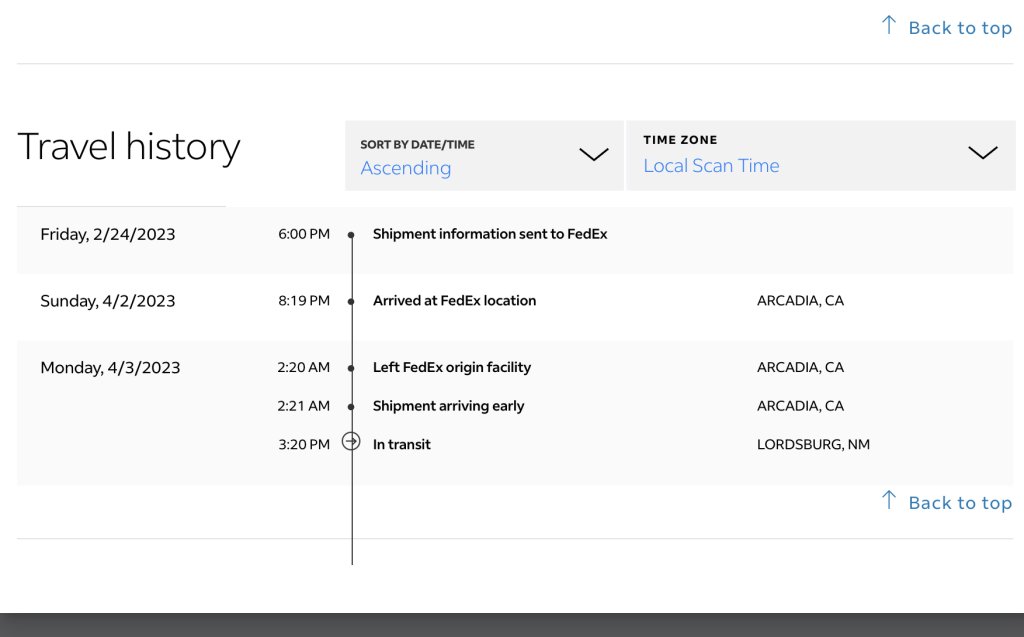Click the up arrow icon below travel history
The width and height of the screenshot is (1024, 637).
888,500
